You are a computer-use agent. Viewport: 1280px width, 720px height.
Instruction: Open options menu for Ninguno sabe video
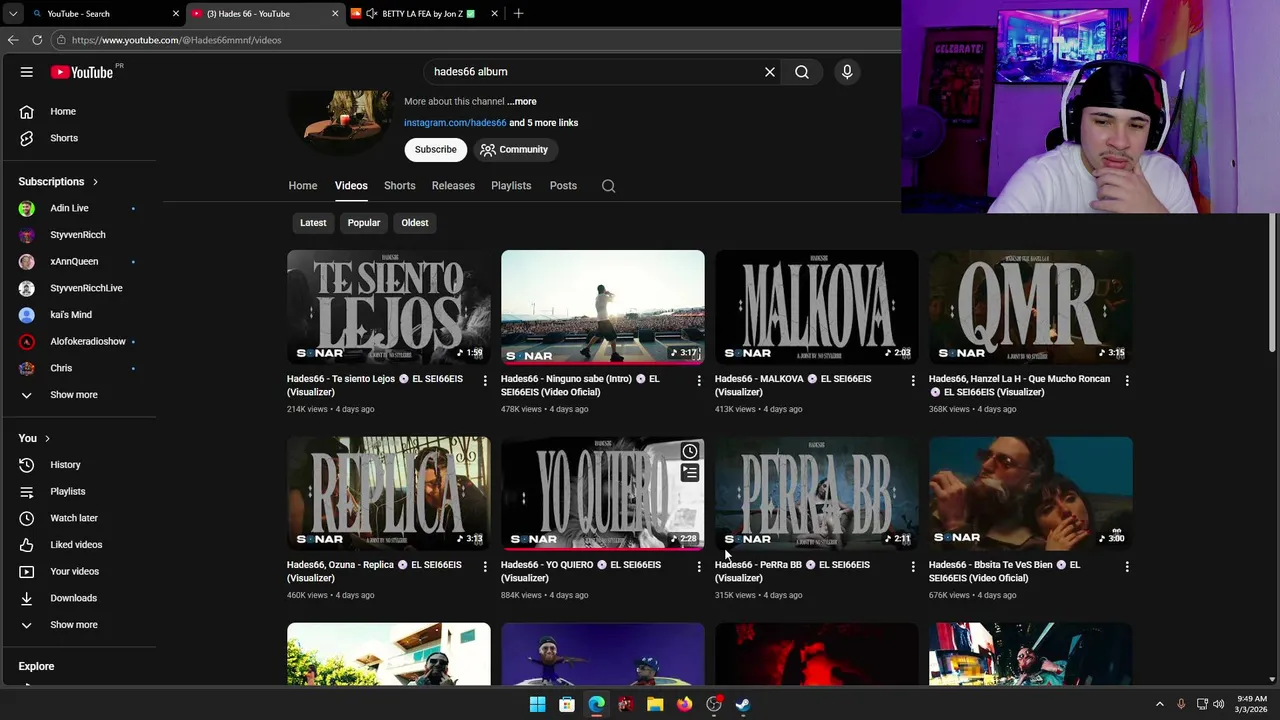click(x=699, y=380)
